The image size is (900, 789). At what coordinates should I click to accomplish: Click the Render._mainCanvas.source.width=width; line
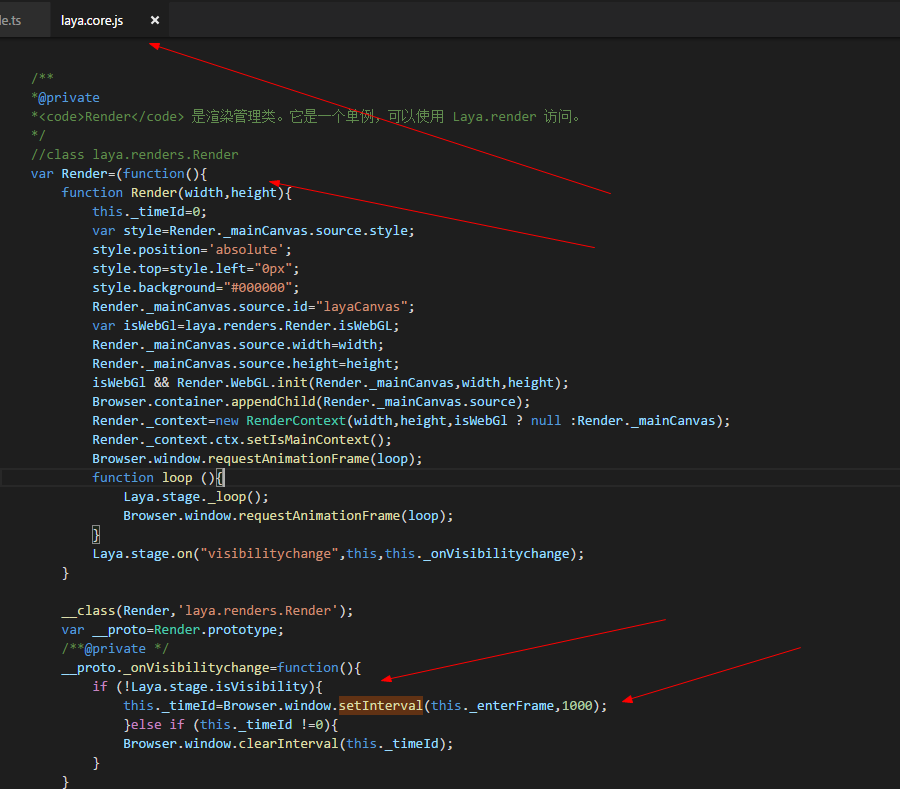238,344
